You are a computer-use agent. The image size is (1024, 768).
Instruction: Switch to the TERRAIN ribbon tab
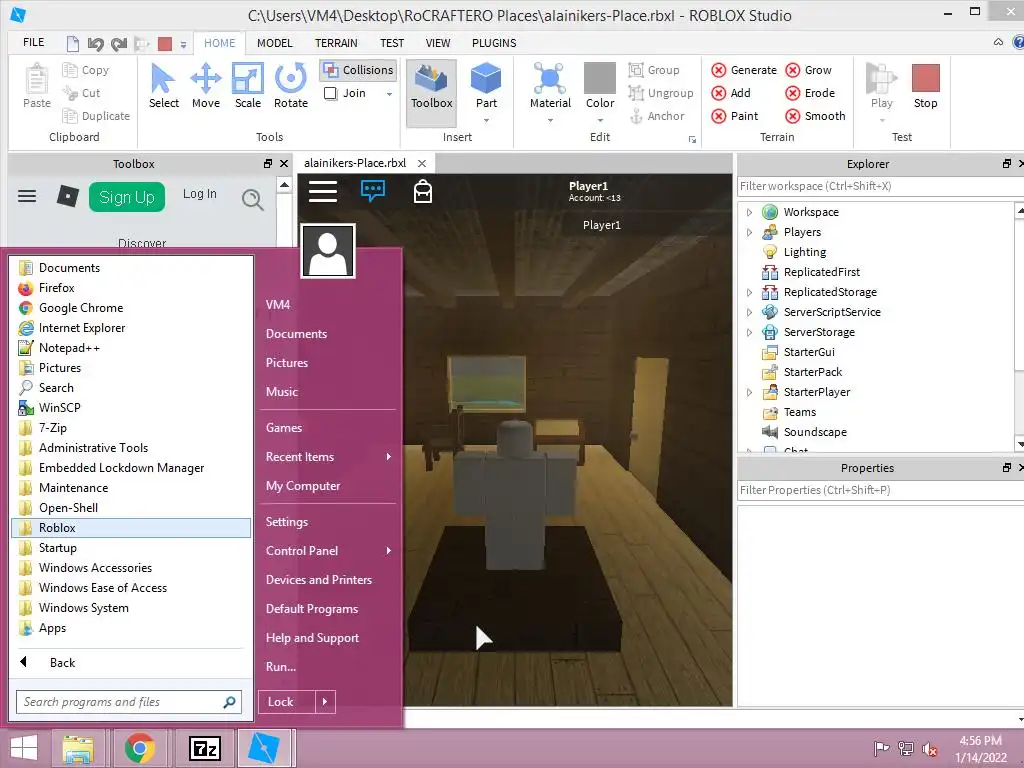336,43
